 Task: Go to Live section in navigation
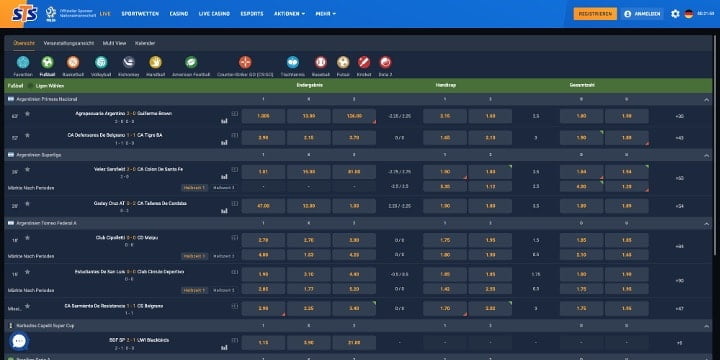105,14
